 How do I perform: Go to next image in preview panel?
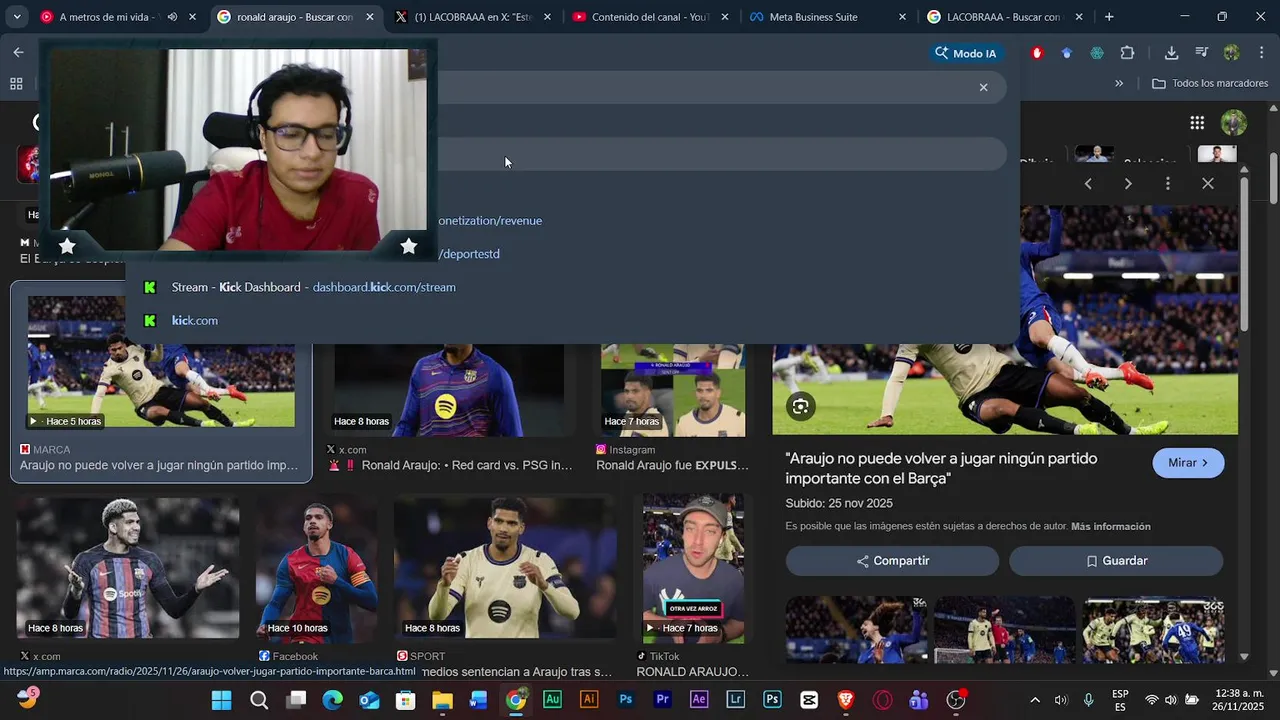coord(1128,184)
